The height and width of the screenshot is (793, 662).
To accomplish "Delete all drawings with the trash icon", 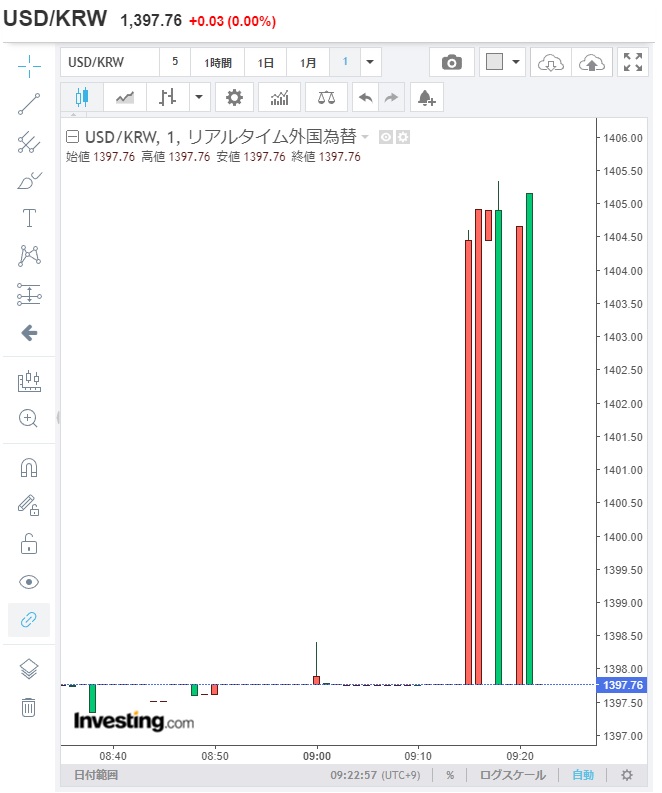I will click(29, 707).
